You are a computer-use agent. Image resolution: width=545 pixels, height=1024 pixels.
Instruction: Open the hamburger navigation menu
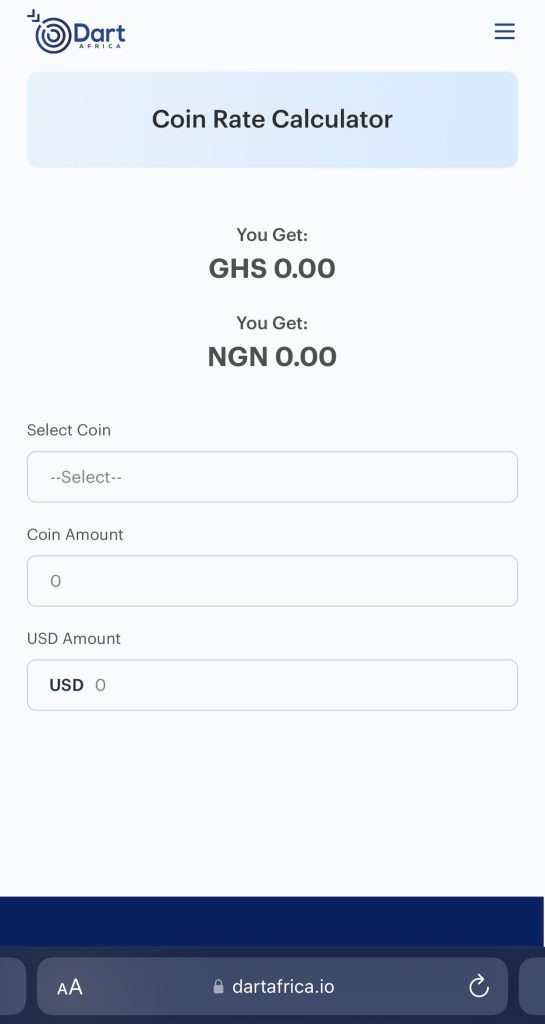pyautogui.click(x=505, y=31)
